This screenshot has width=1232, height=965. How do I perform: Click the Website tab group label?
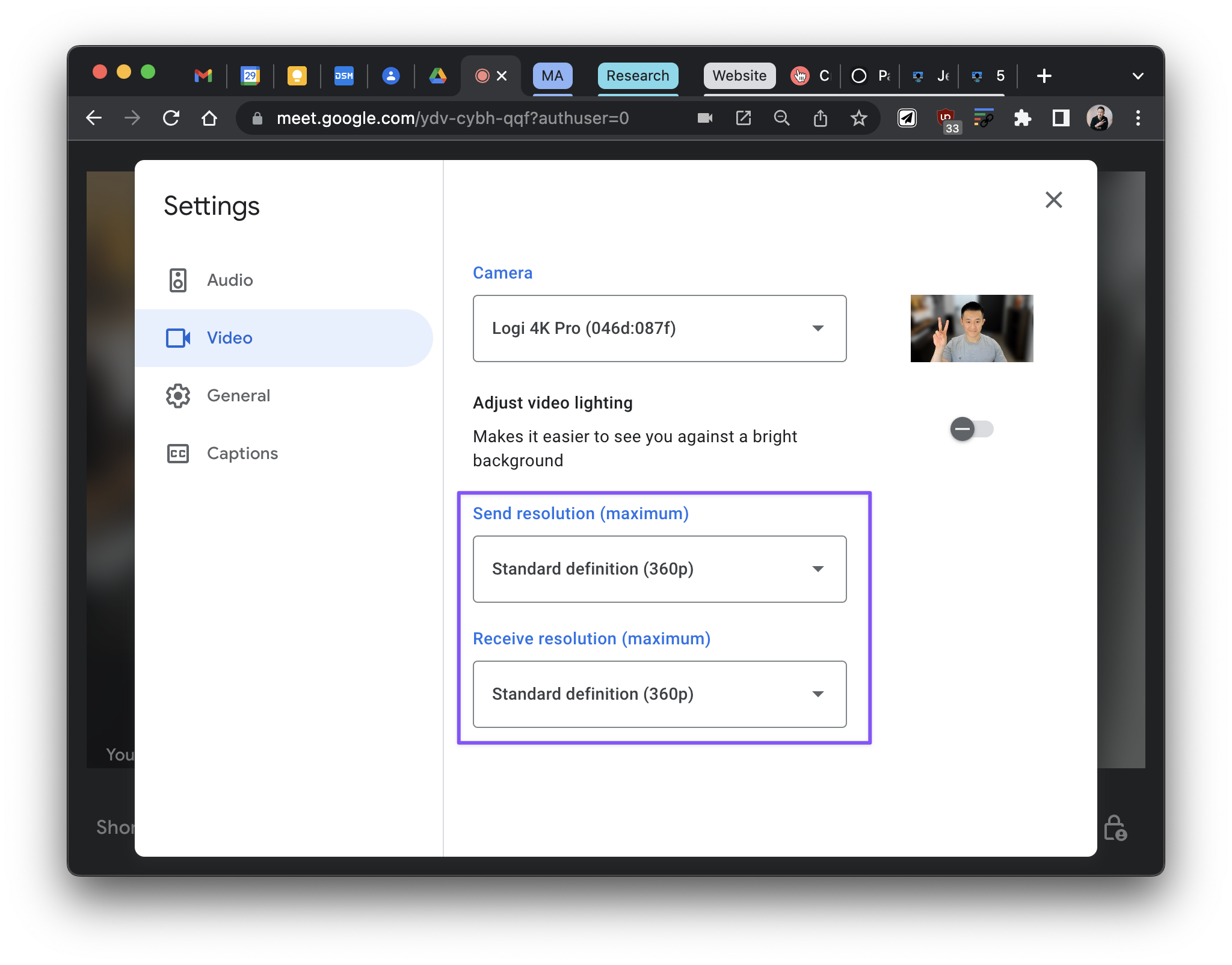[x=739, y=76]
